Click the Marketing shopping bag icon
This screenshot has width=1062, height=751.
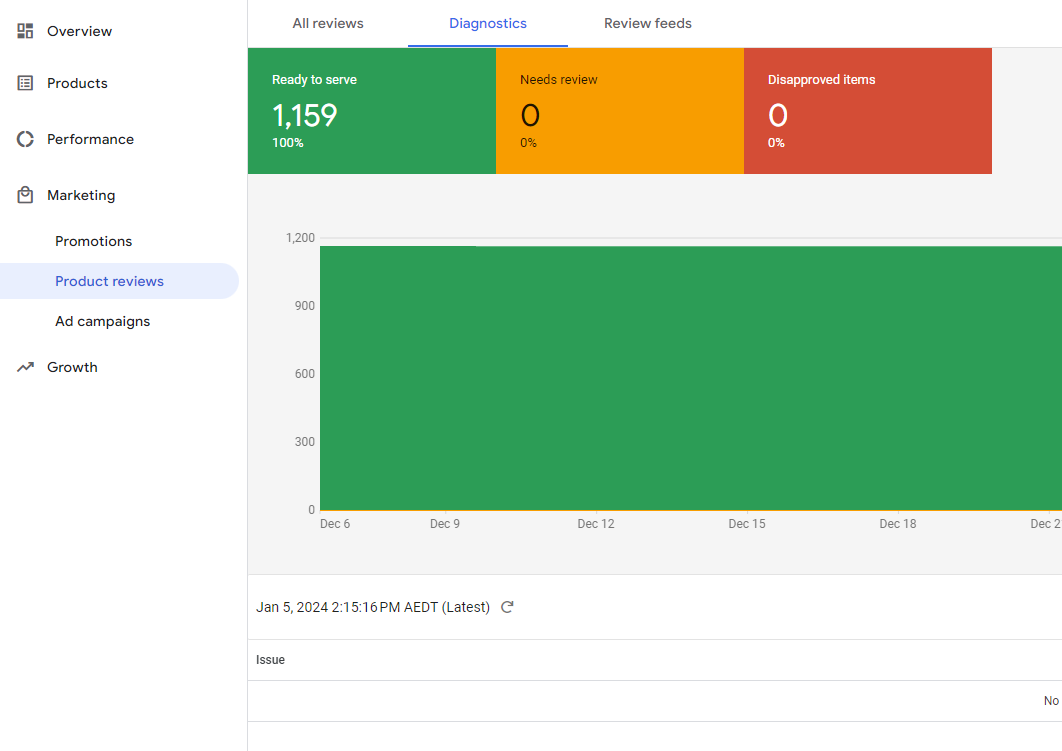point(25,195)
